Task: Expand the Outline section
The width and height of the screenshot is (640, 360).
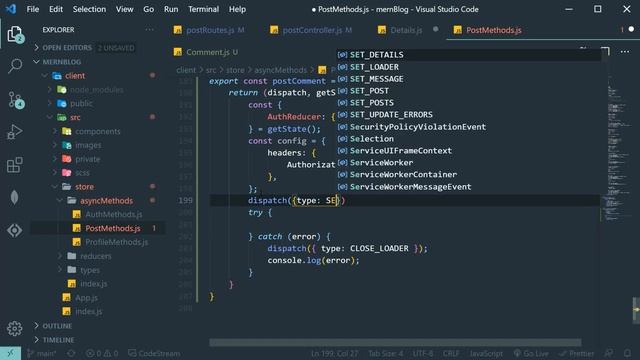Action: pyautogui.click(x=57, y=326)
